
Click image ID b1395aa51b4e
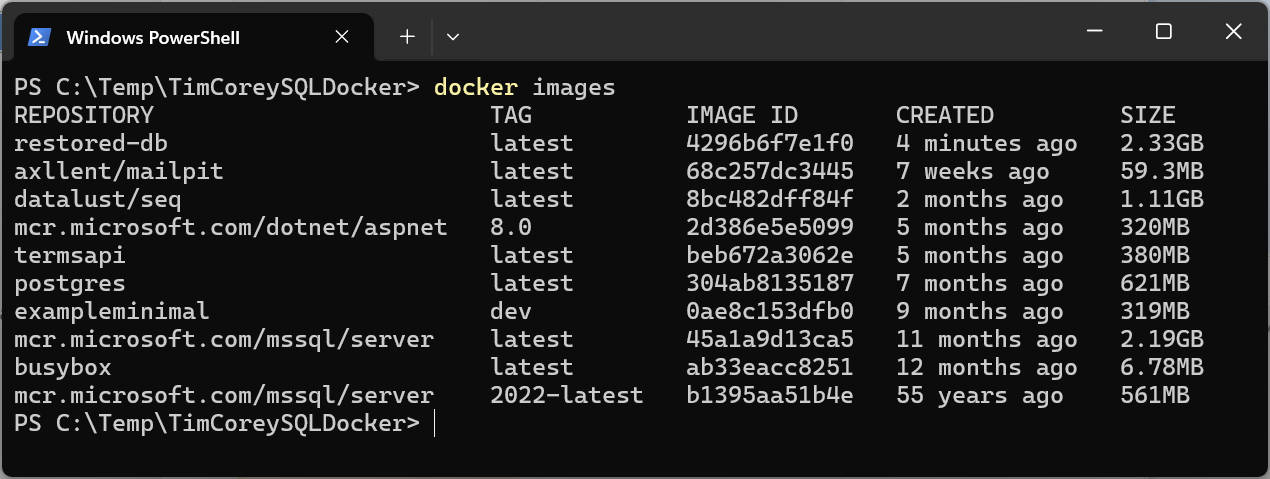(770, 395)
